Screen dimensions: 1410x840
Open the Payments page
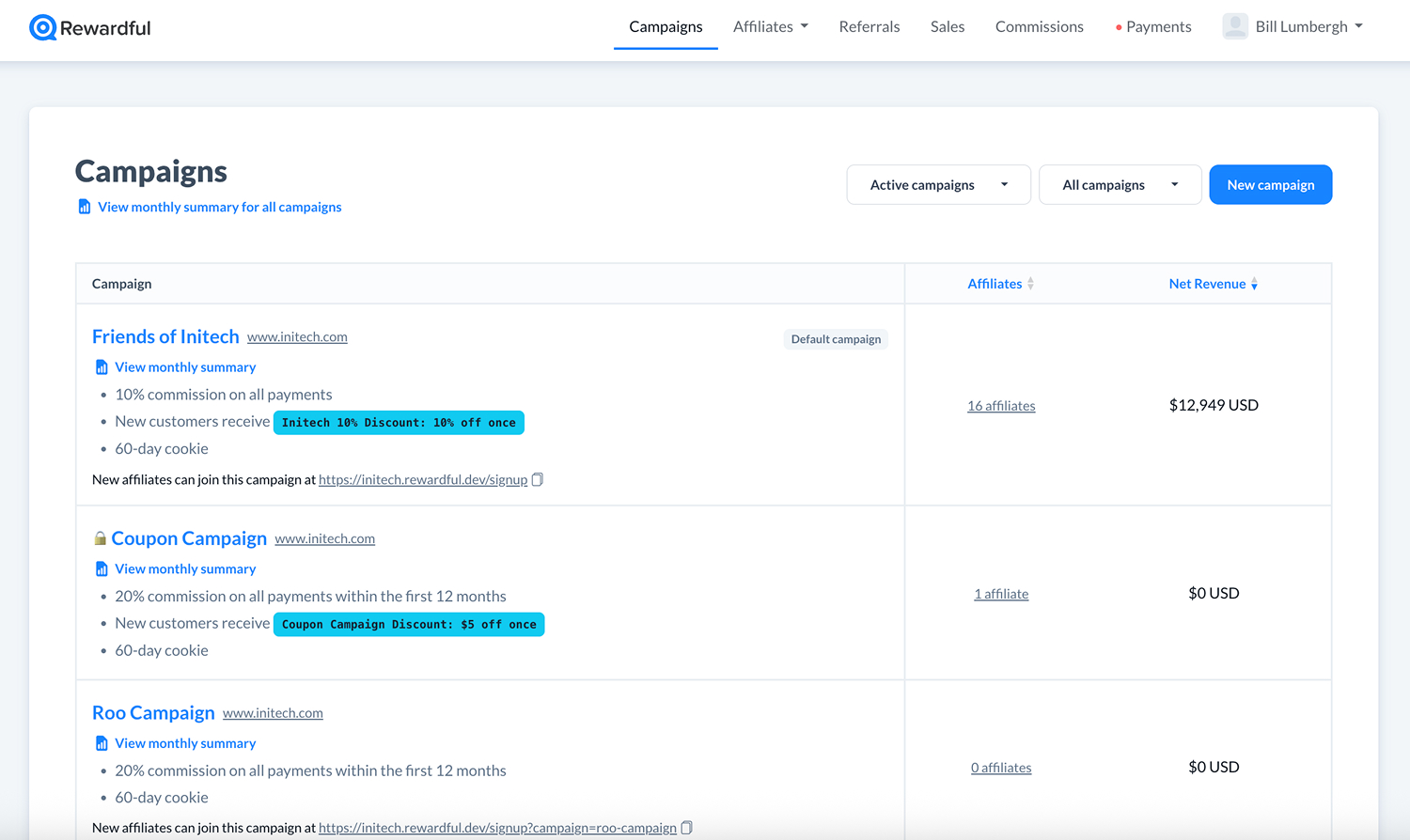(1158, 26)
